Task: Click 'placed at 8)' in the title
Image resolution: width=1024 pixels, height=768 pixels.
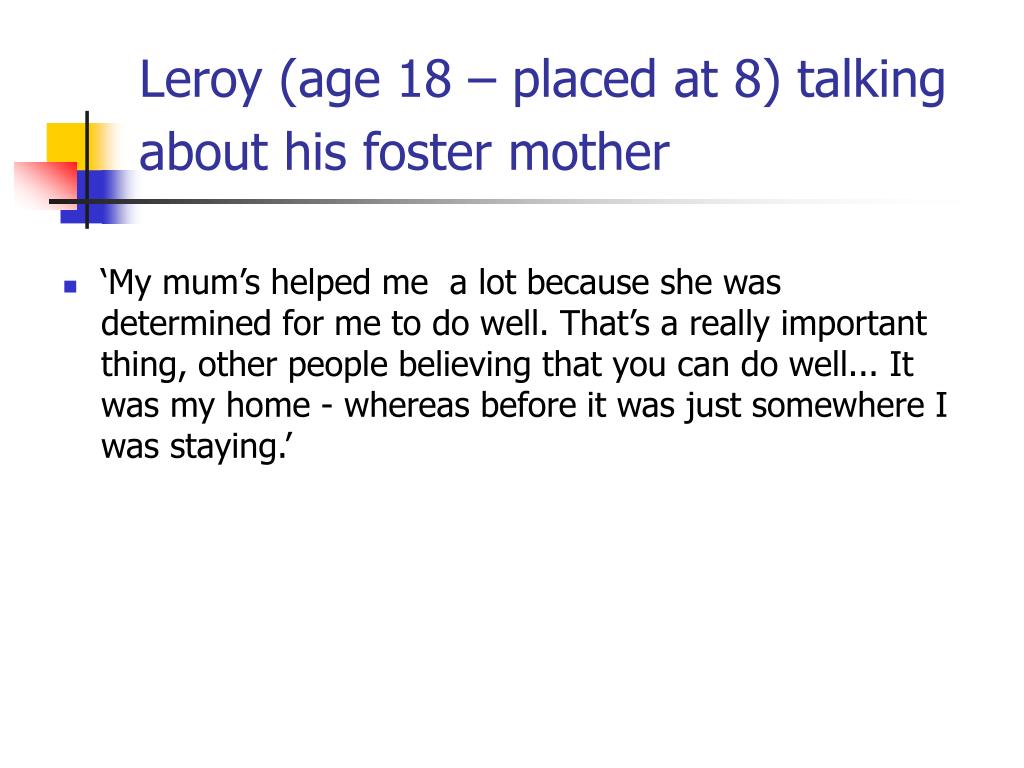Action: pyautogui.click(x=646, y=80)
